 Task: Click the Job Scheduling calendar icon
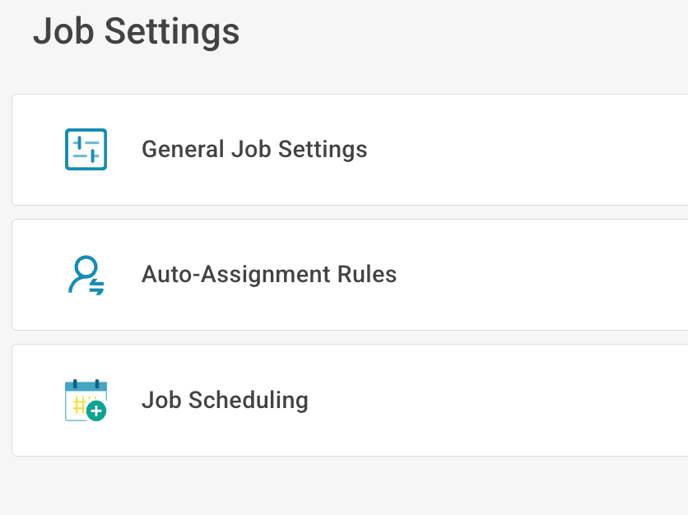tap(85, 400)
